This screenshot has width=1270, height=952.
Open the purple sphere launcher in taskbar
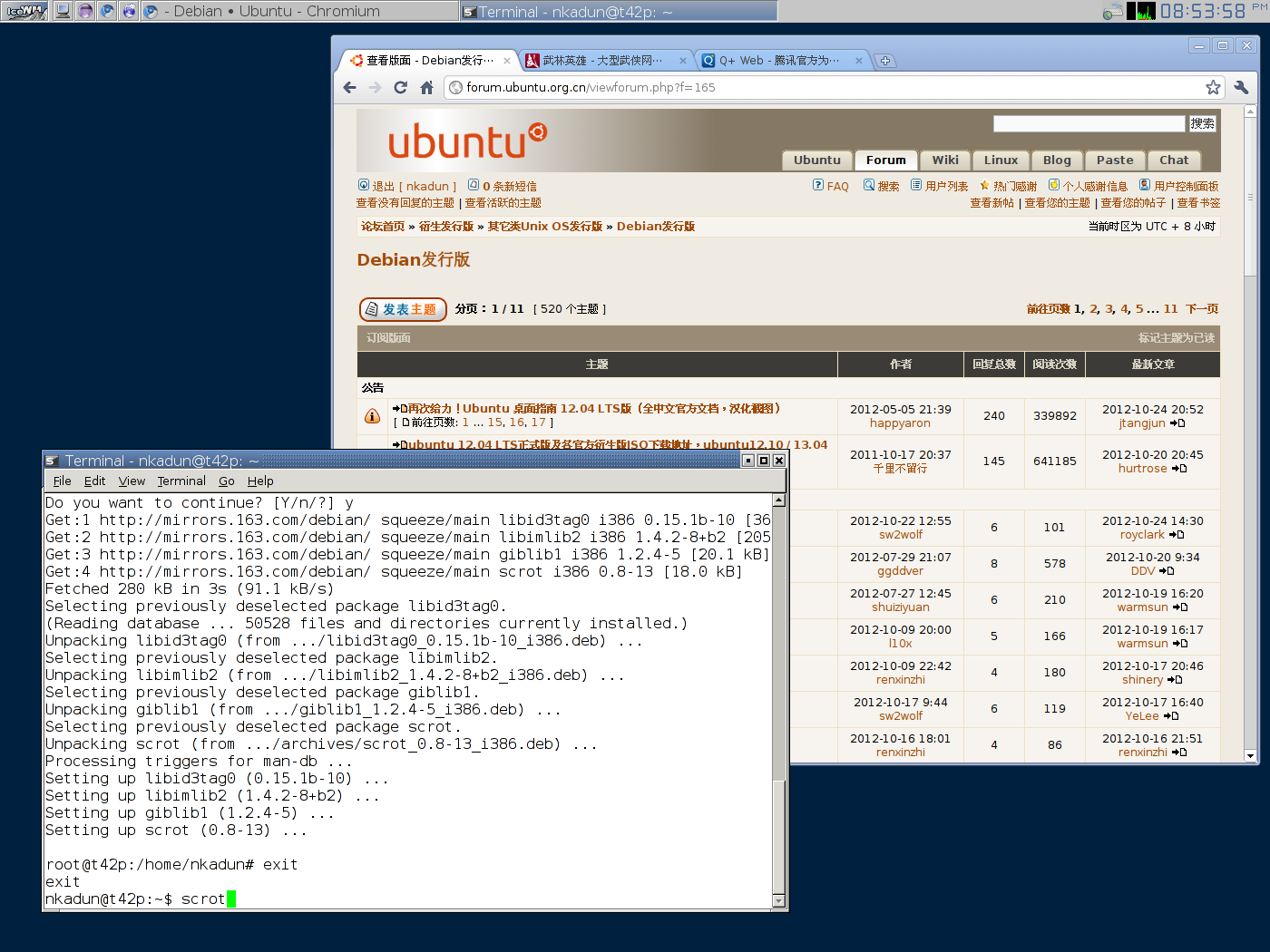pyautogui.click(x=85, y=11)
